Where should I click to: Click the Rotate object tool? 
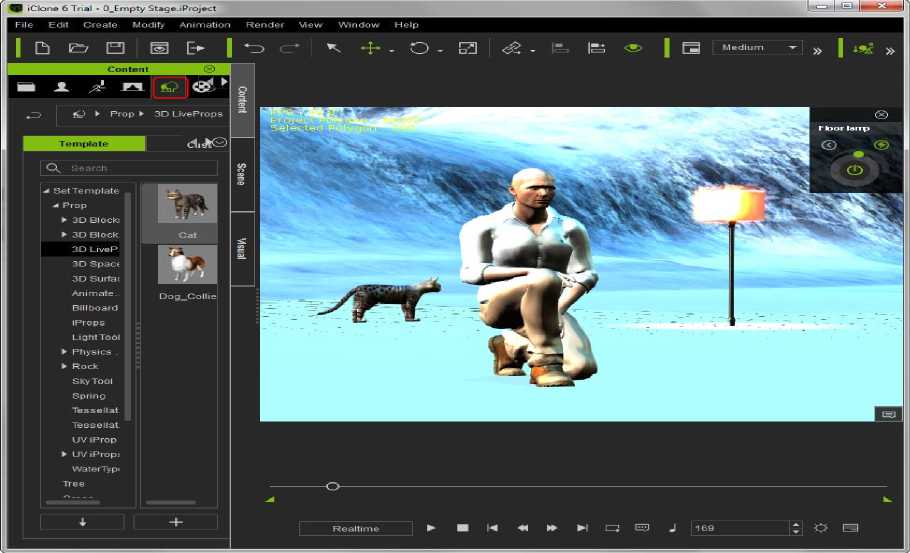(419, 48)
